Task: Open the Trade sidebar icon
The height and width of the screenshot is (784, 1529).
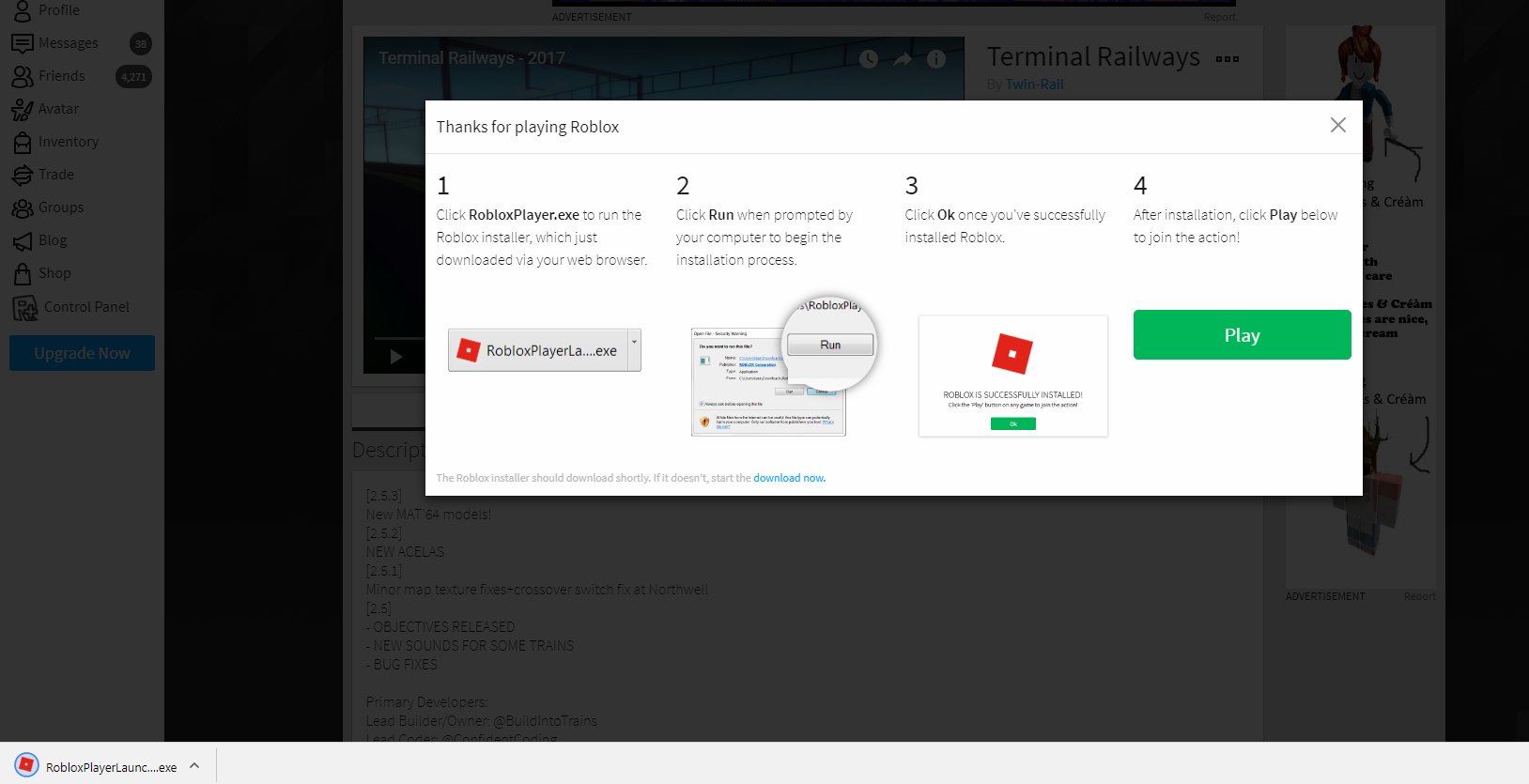Action: [x=23, y=175]
